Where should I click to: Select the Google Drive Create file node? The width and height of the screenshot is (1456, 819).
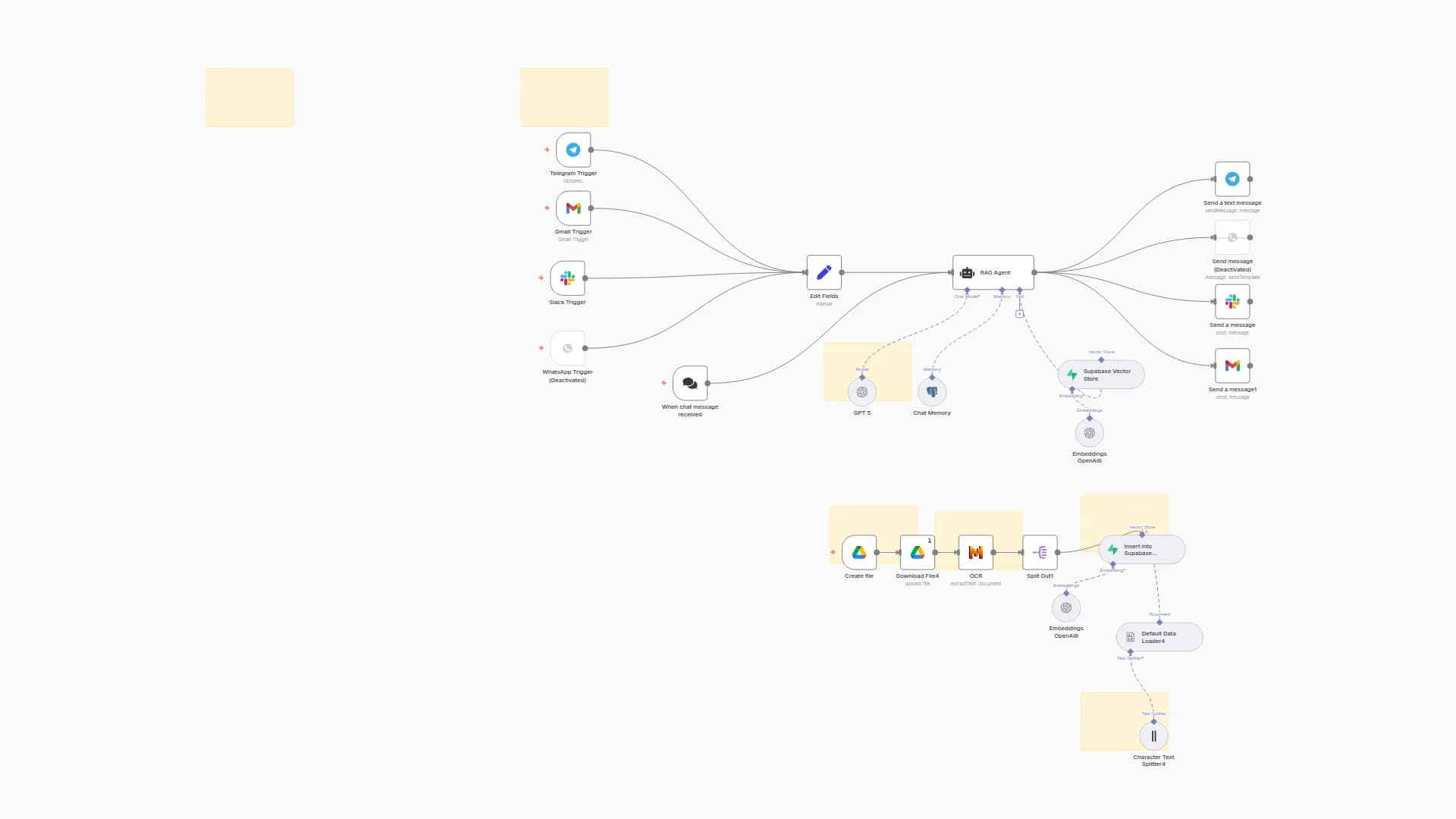[858, 553]
